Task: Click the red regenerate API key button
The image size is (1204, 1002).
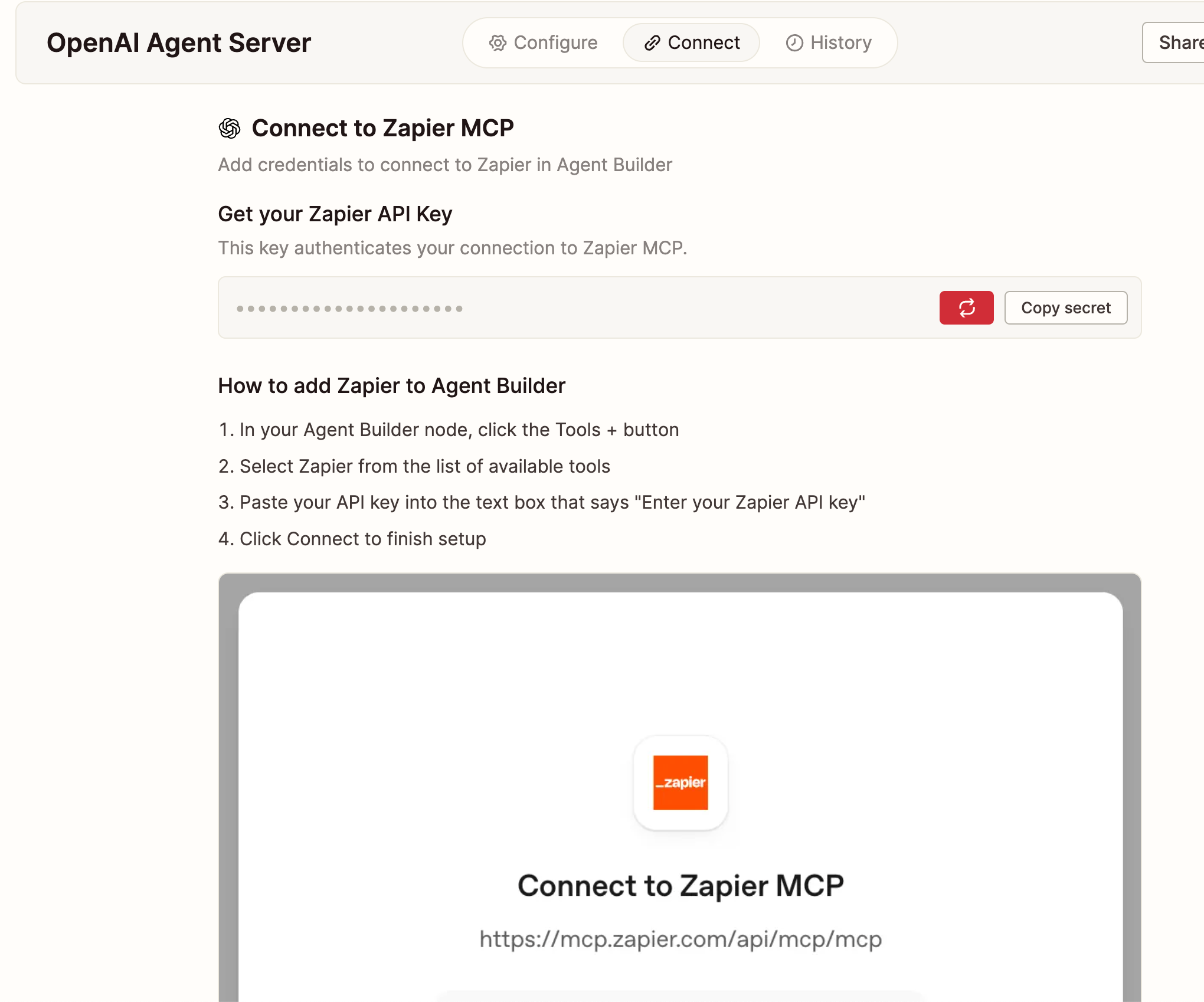Action: point(966,307)
